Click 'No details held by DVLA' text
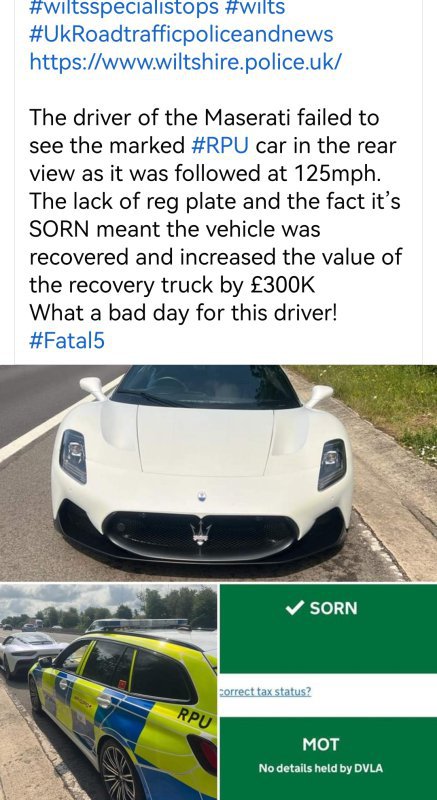Image resolution: width=437 pixels, height=800 pixels. [x=320, y=768]
